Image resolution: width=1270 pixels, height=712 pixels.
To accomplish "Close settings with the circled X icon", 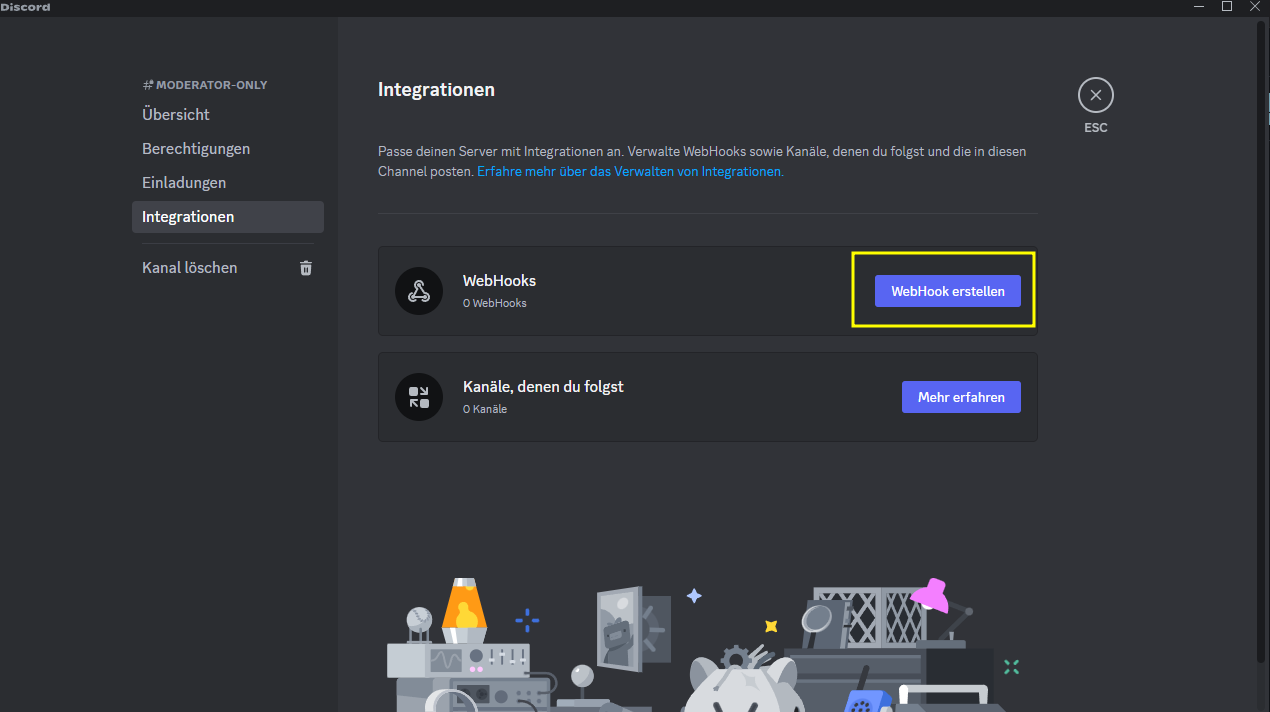I will tap(1095, 96).
